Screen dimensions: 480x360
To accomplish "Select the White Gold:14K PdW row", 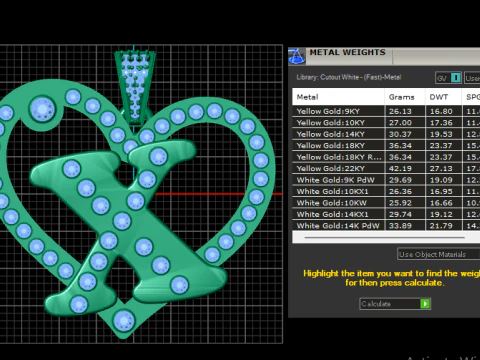I will coord(386,226).
